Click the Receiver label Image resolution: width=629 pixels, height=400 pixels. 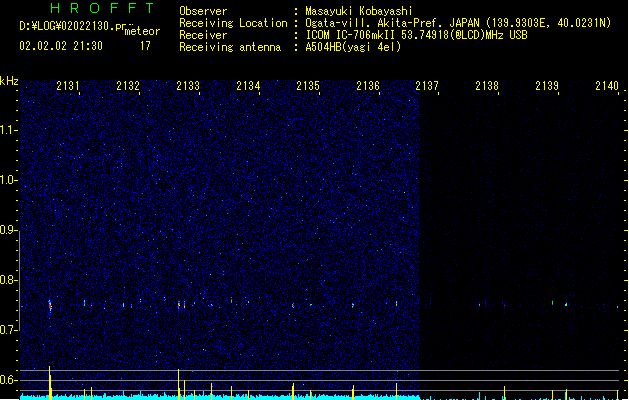pos(203,35)
